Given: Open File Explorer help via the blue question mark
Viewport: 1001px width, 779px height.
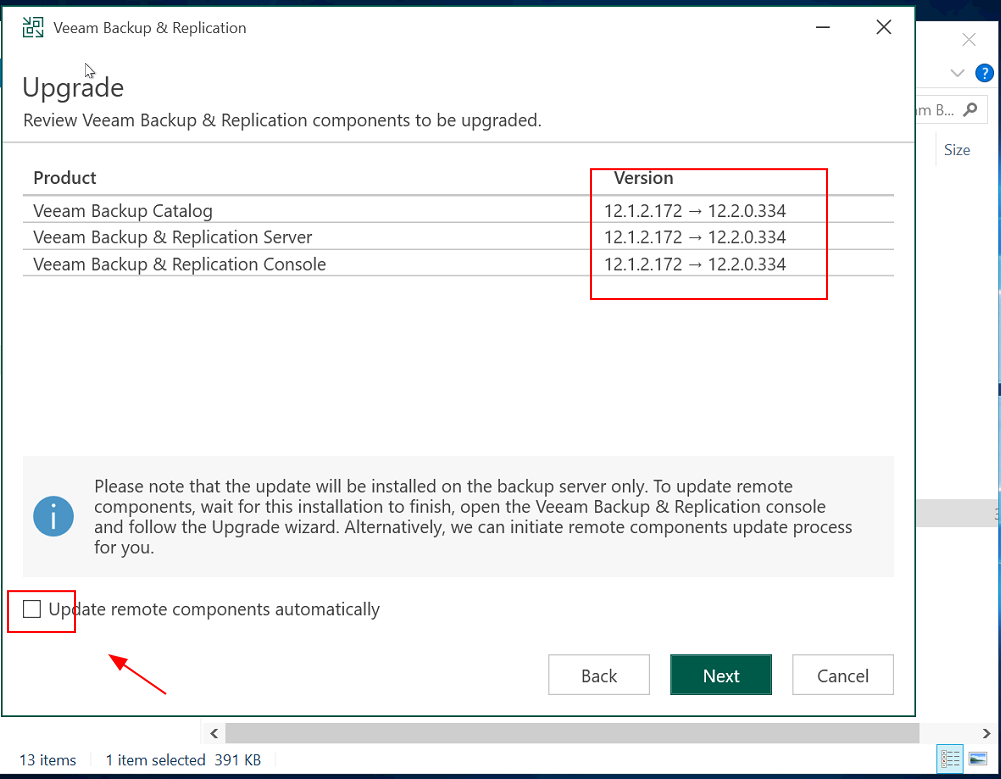Looking at the screenshot, I should 984,73.
